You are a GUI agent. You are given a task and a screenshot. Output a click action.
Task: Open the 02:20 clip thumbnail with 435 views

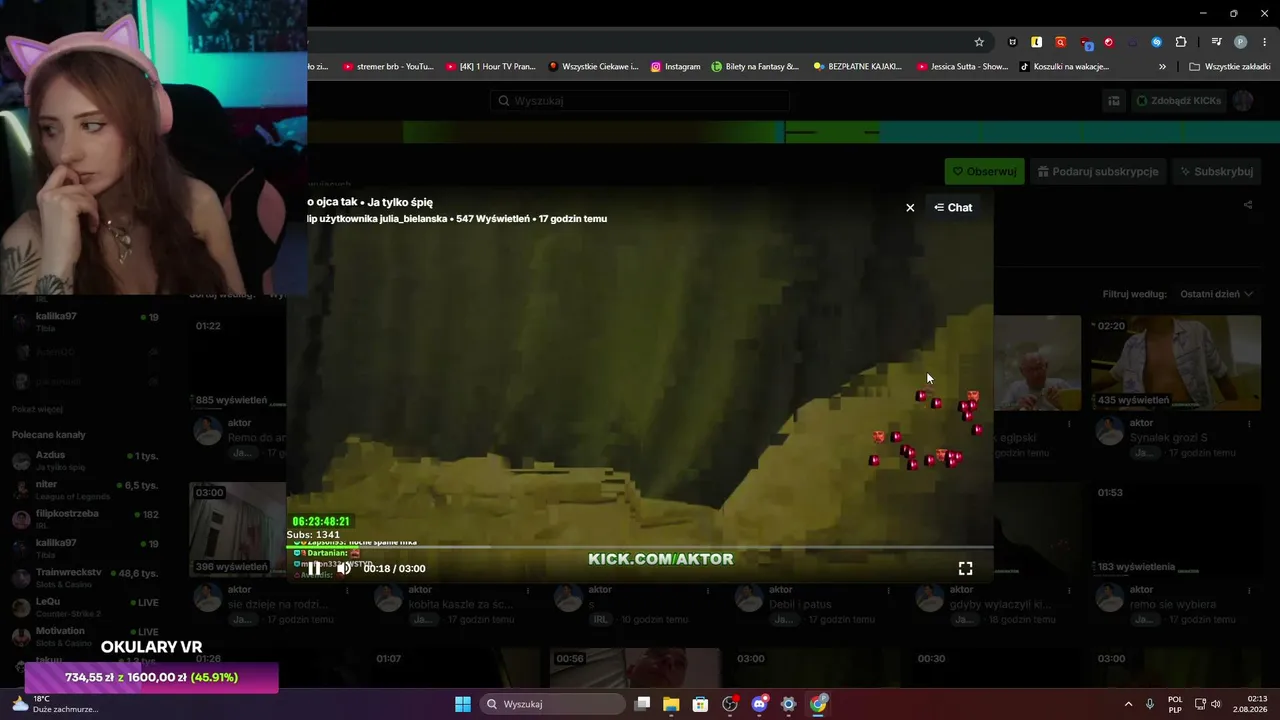1176,363
